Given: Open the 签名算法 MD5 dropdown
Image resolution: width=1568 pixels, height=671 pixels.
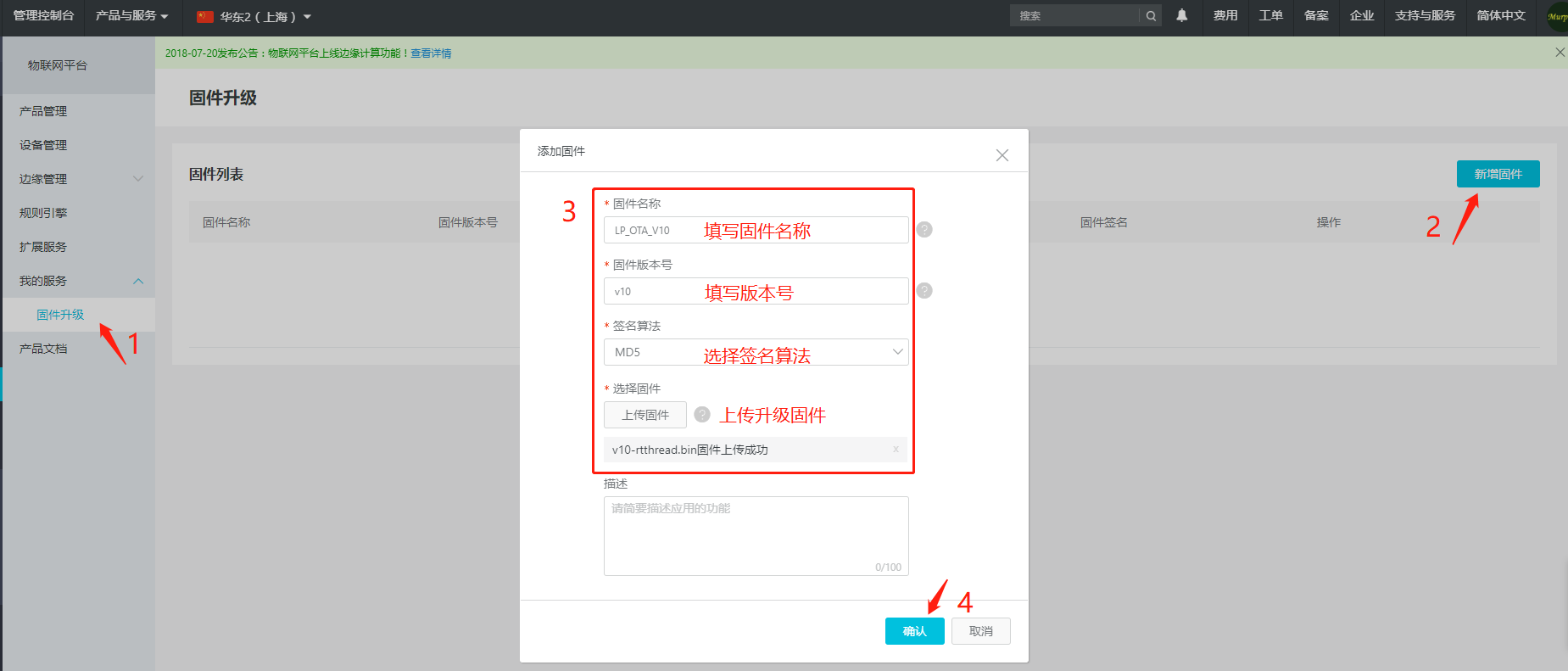Looking at the screenshot, I should (x=756, y=352).
